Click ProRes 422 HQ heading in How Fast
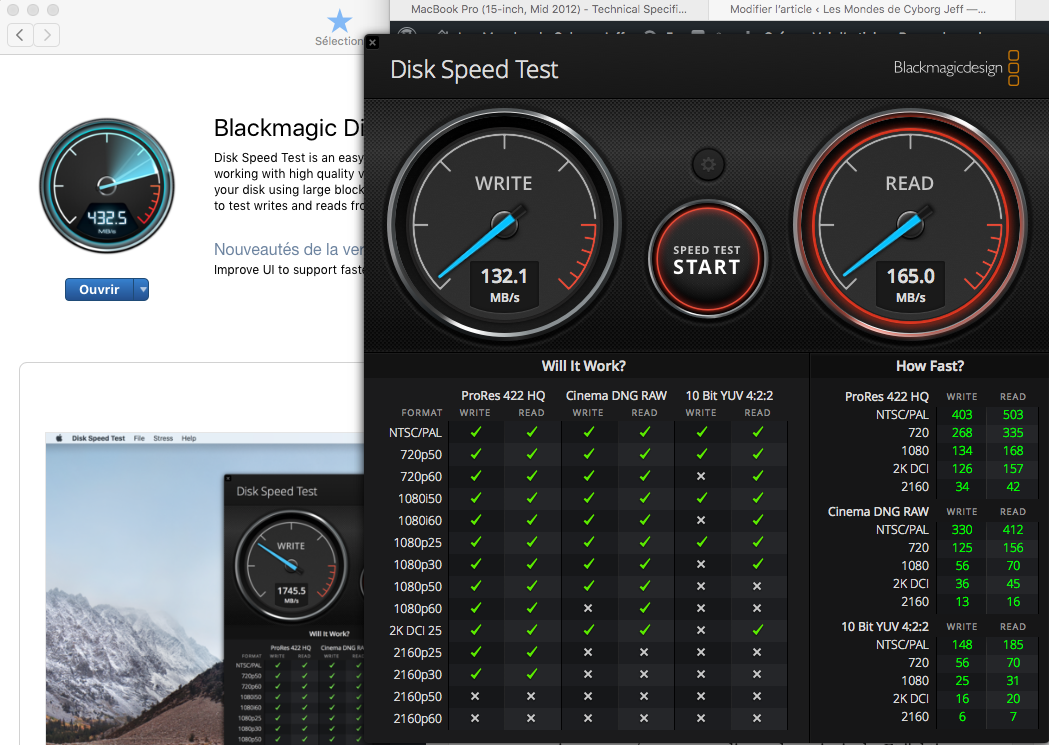Image resolution: width=1049 pixels, height=745 pixels. tap(886, 397)
